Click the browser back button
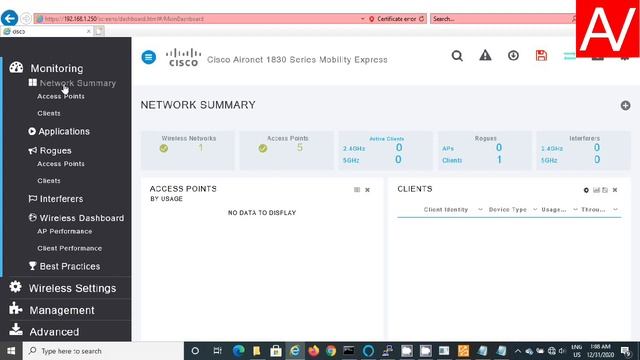640x360 pixels. tap(9, 18)
